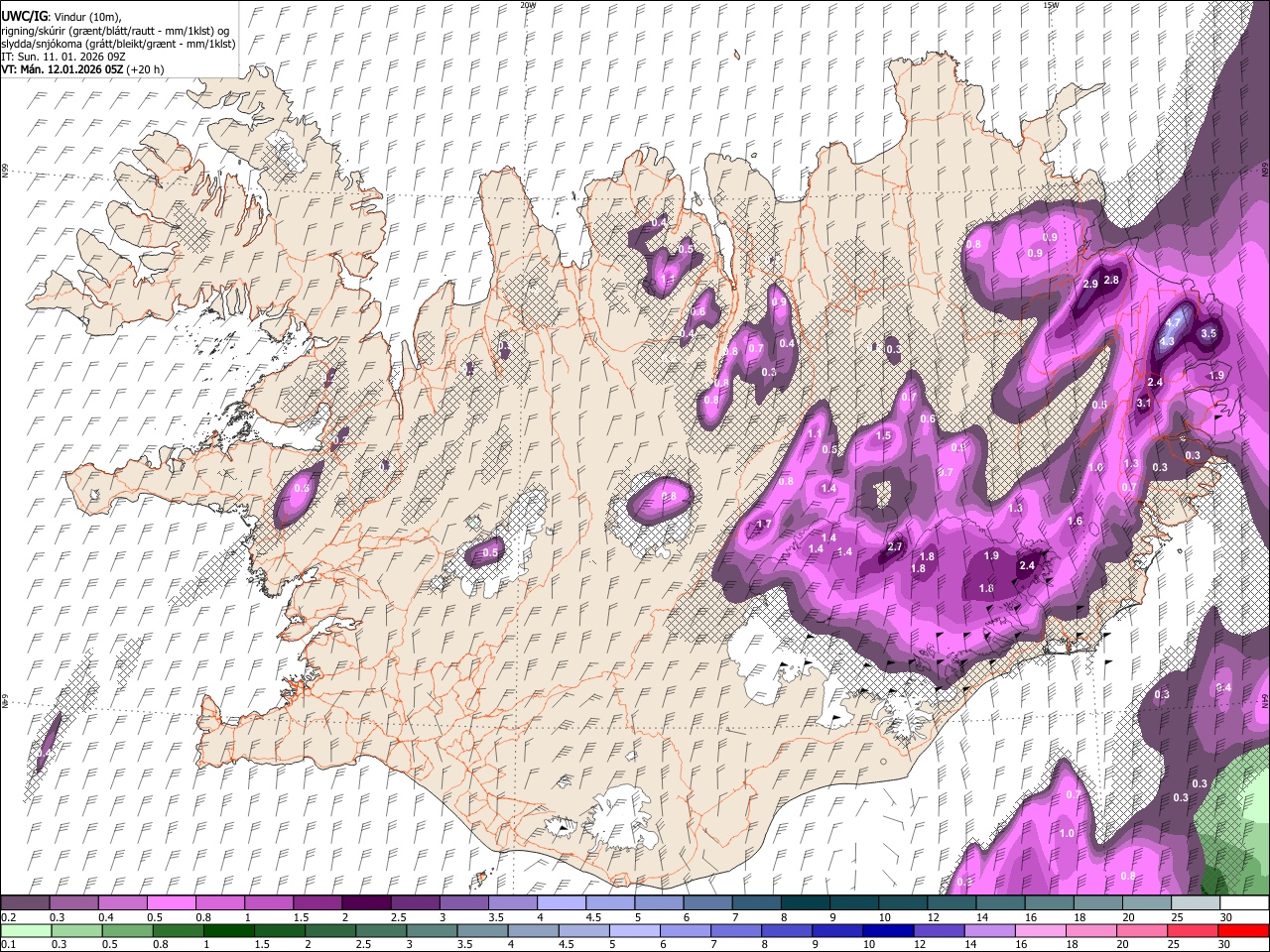This screenshot has height=952, width=1270.
Task: Click the 'Vindur (10m)' label in the header
Action: pos(86,17)
